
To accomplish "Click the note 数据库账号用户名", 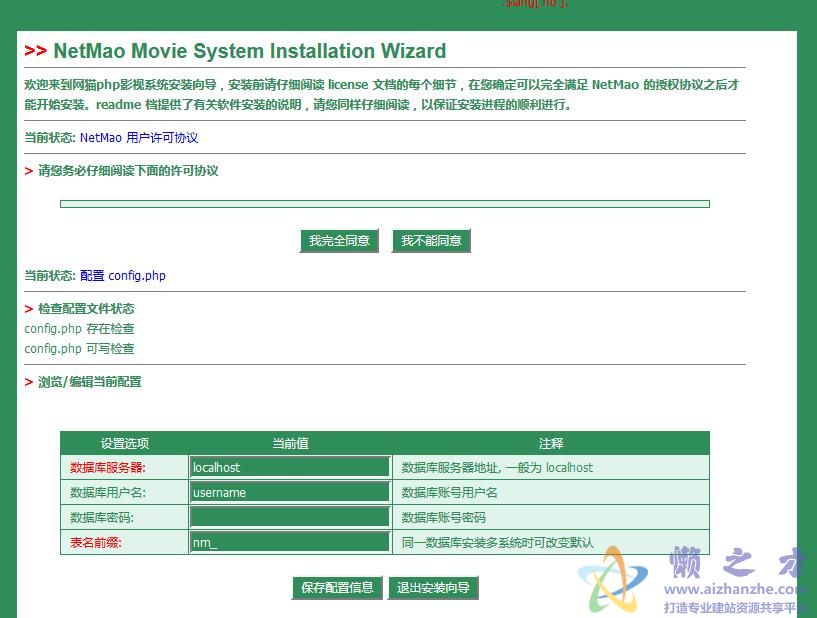I will coord(449,492).
